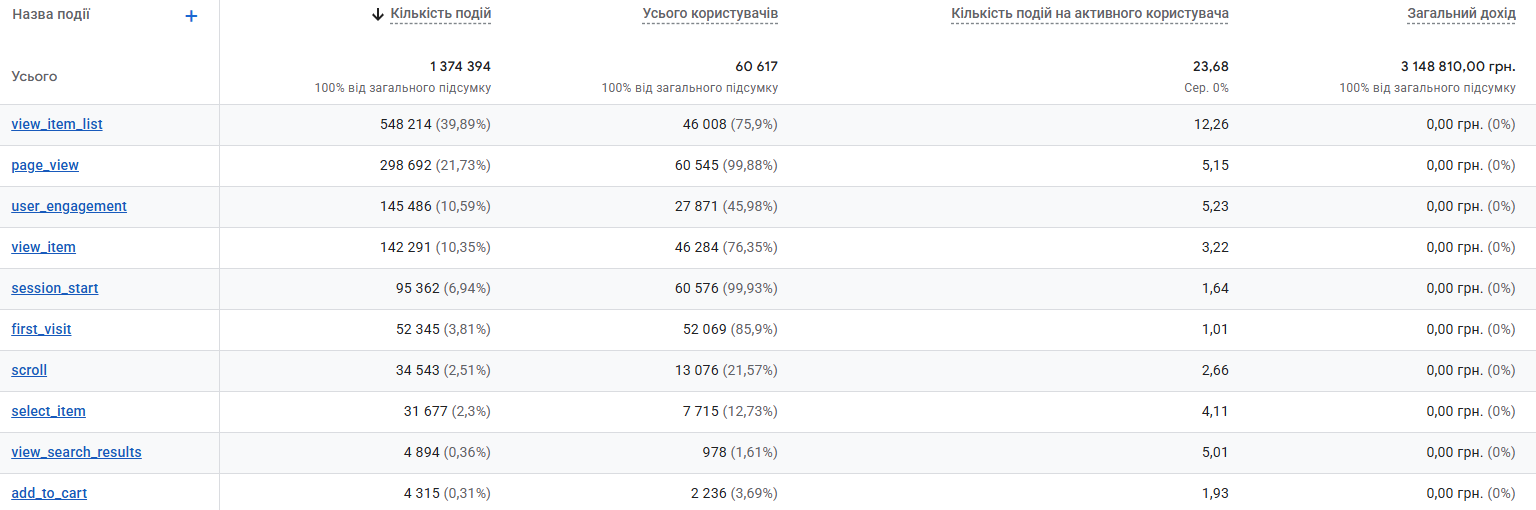Viewport: 1536px width, 510px height.
Task: Open the Назва події dimension selector
Action: click(x=51, y=15)
